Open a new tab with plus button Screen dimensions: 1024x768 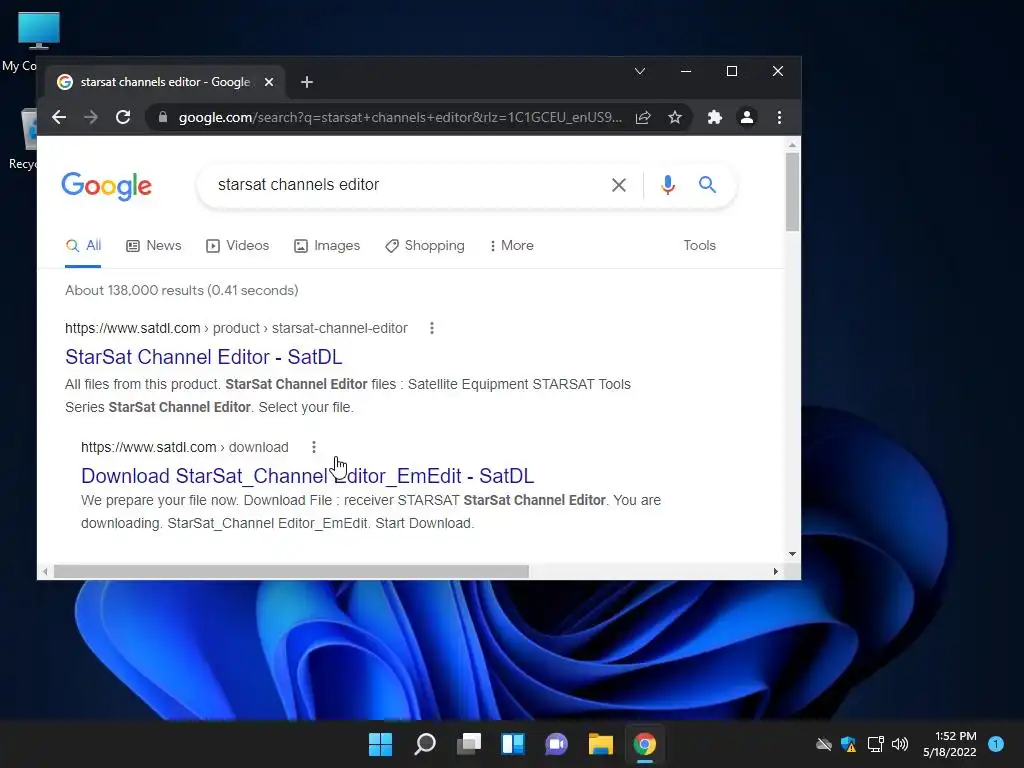(x=307, y=82)
